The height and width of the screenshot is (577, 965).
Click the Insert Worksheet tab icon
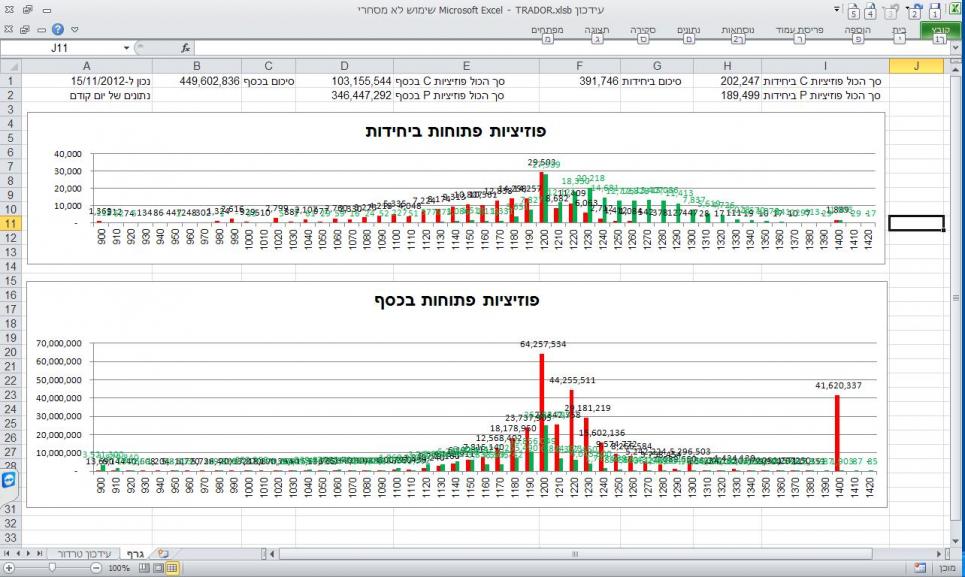(163, 553)
